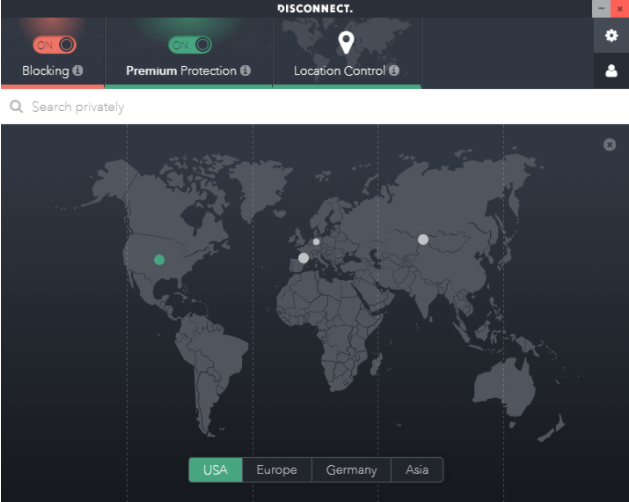Open info icon next to Location Control
This screenshot has width=629, height=502.
(x=394, y=71)
